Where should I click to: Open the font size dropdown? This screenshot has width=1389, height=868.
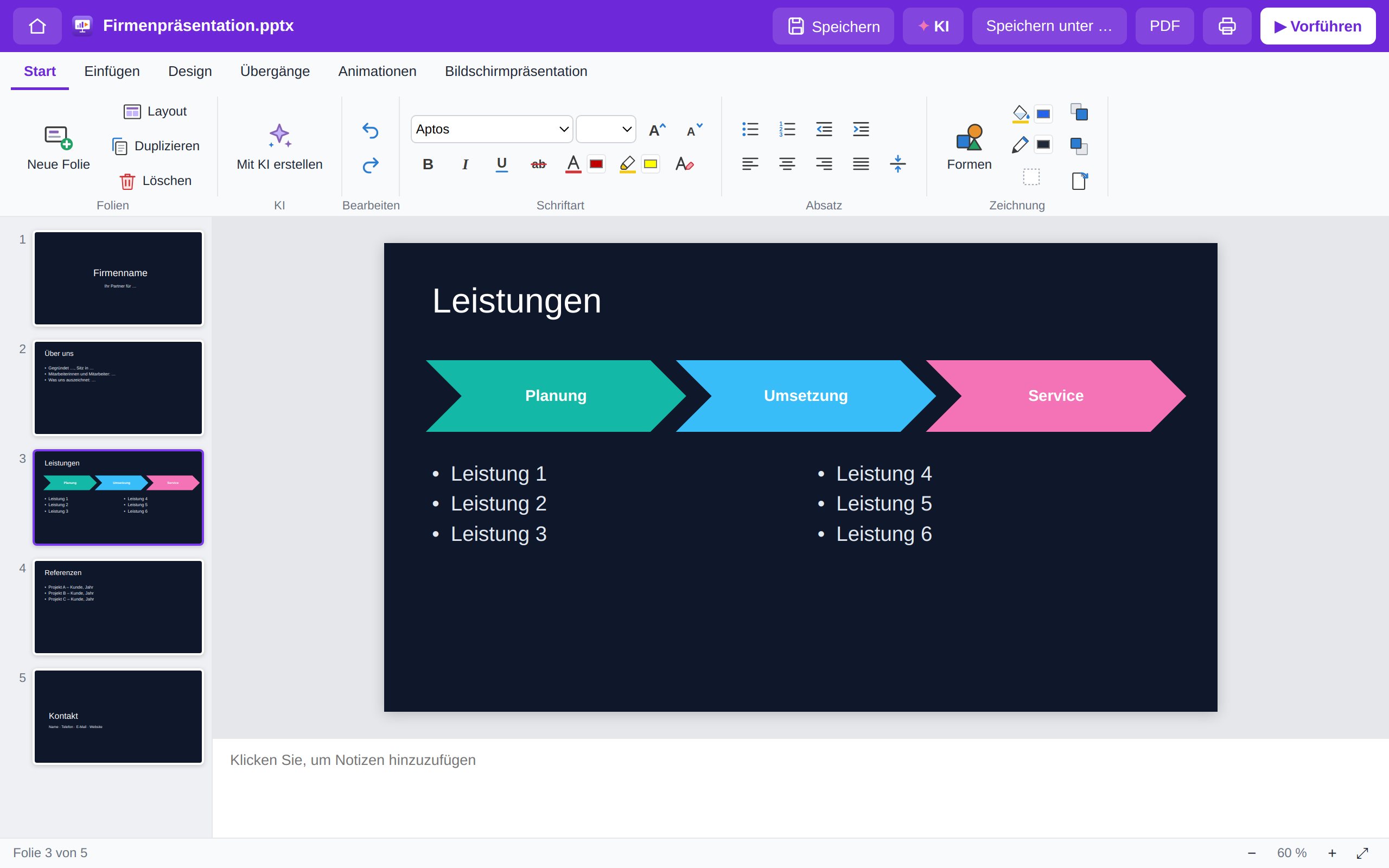[x=606, y=129]
